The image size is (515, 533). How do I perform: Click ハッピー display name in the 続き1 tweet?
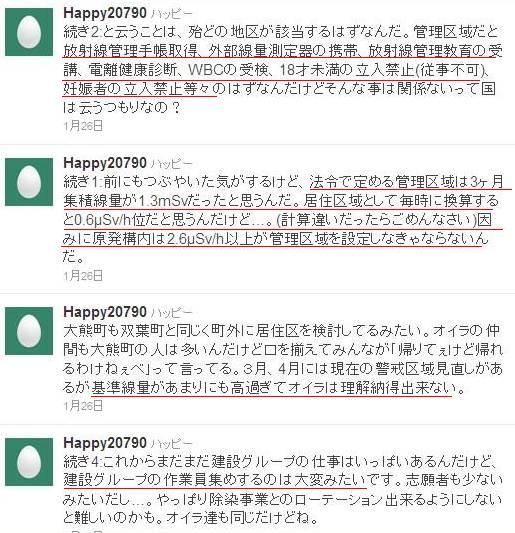[x=172, y=164]
